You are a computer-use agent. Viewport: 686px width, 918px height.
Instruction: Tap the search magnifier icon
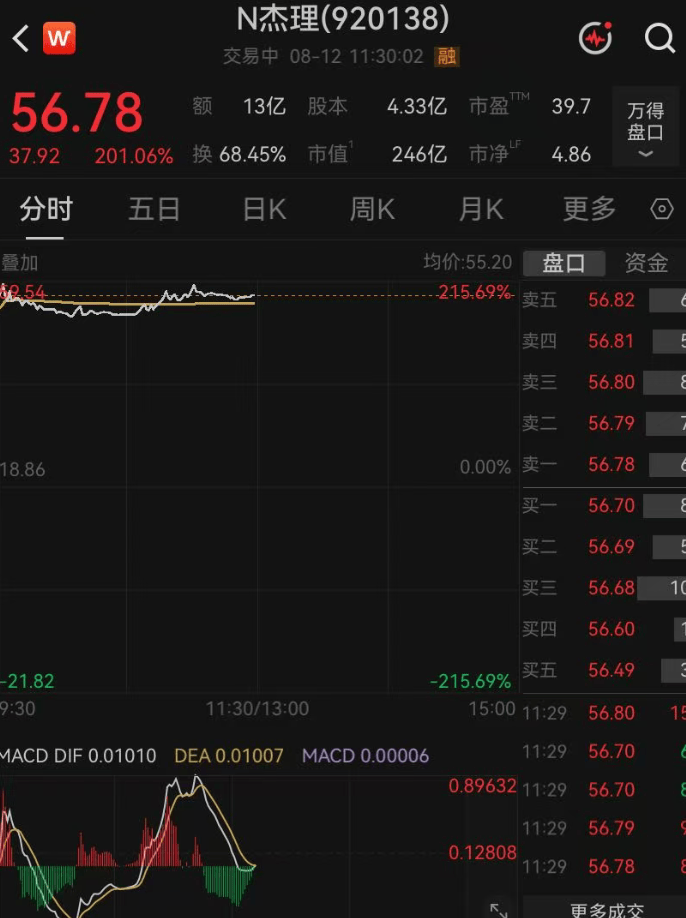coord(660,39)
